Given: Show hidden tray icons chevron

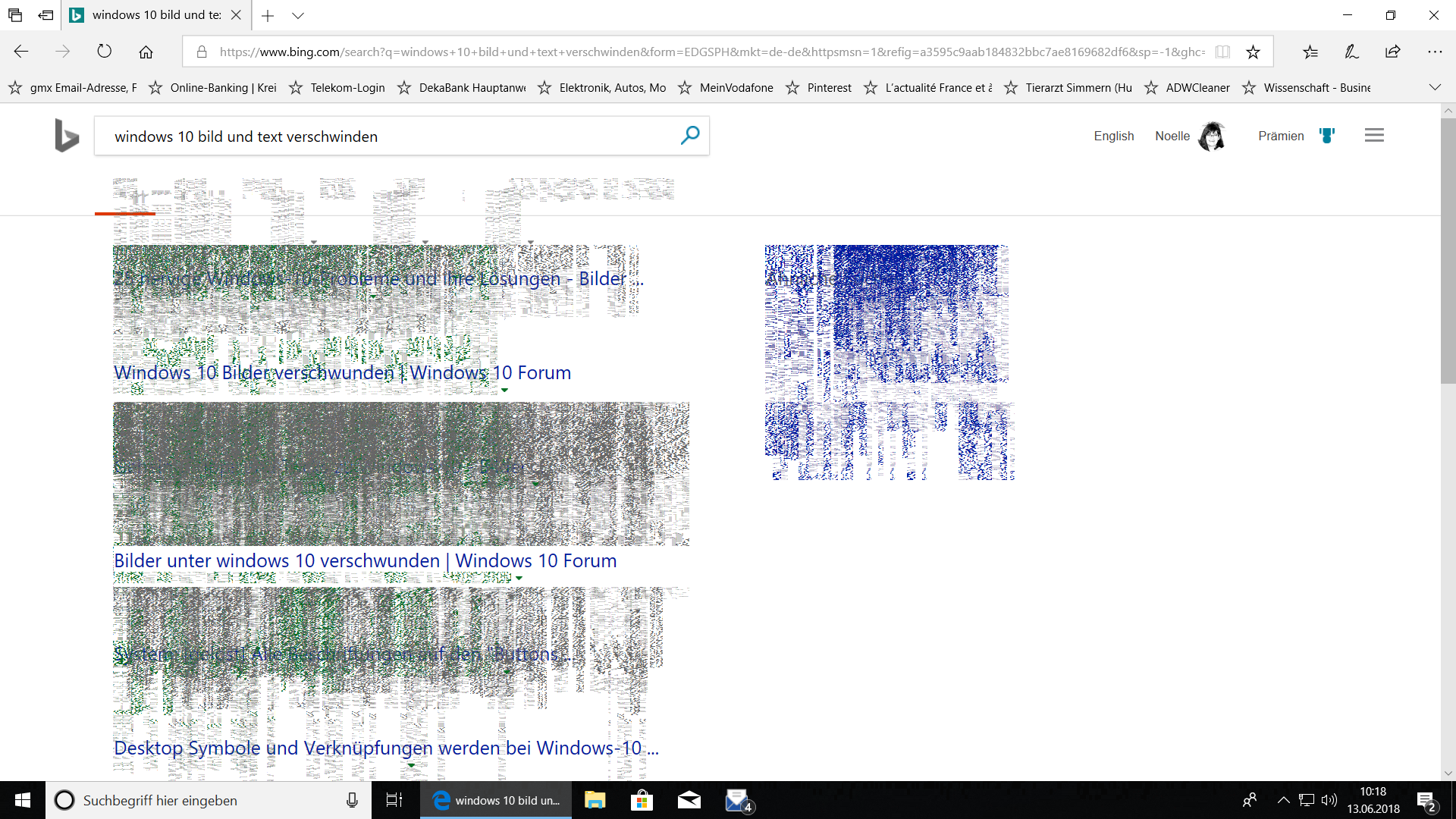Looking at the screenshot, I should pyautogui.click(x=1283, y=800).
